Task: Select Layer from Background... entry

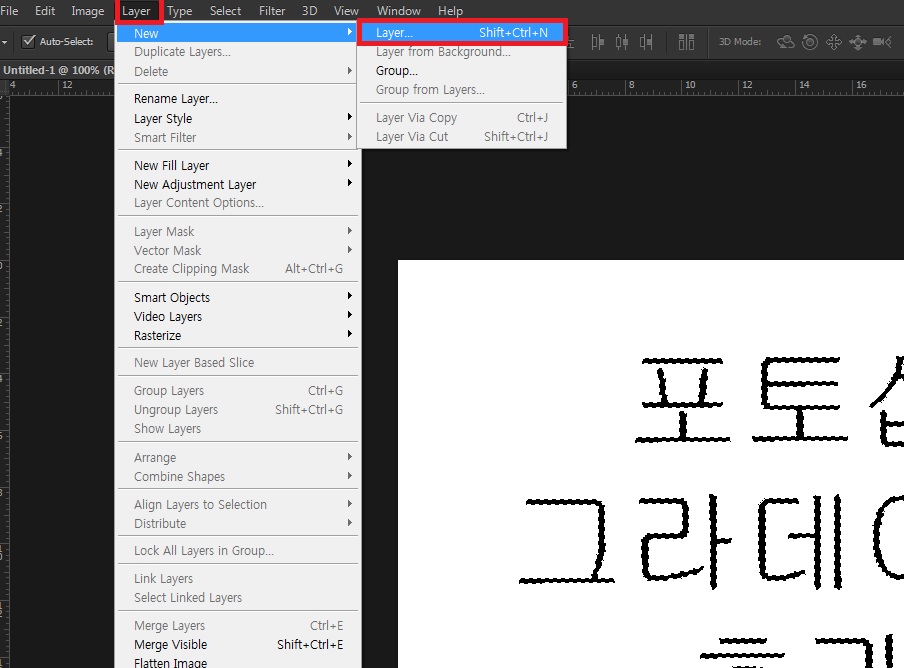Action: [462, 52]
